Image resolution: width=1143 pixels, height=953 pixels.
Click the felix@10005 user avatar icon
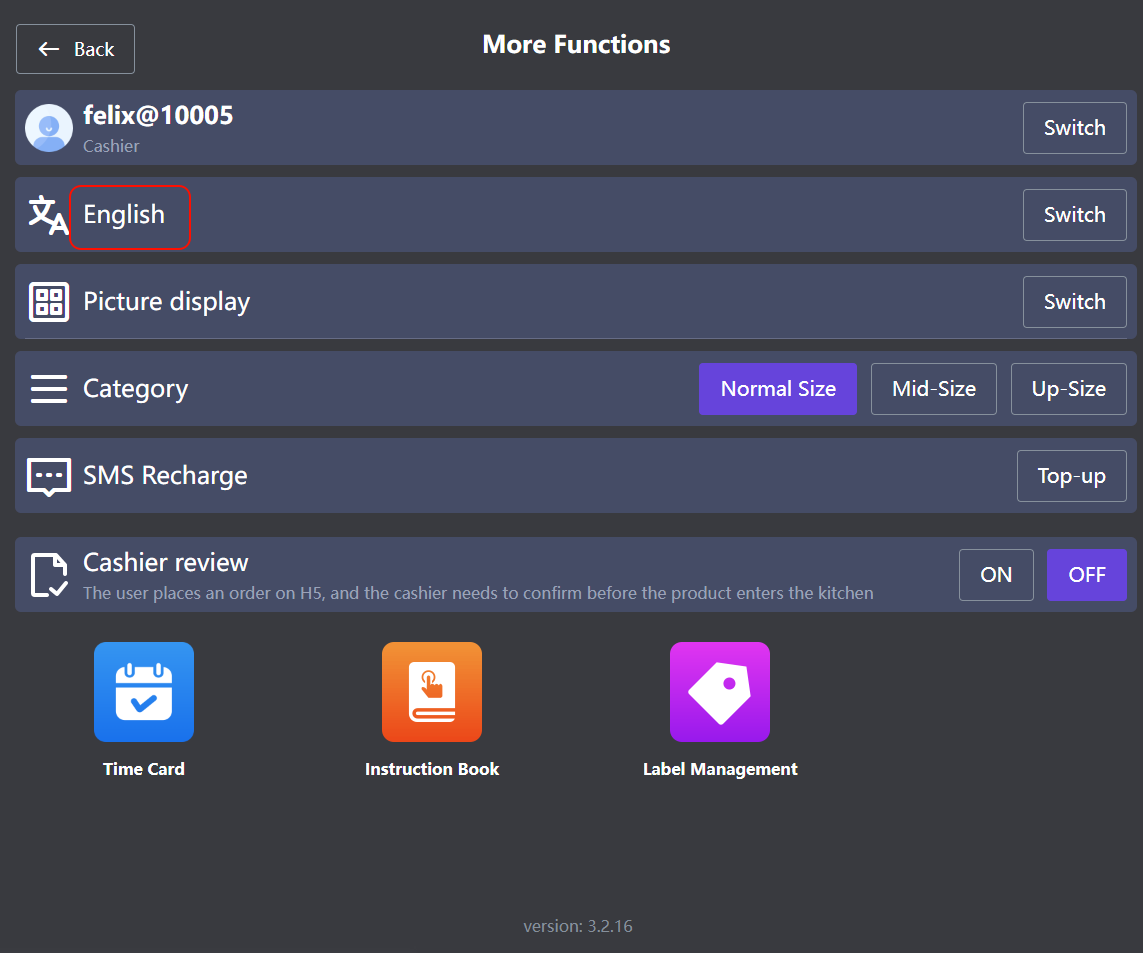point(49,128)
